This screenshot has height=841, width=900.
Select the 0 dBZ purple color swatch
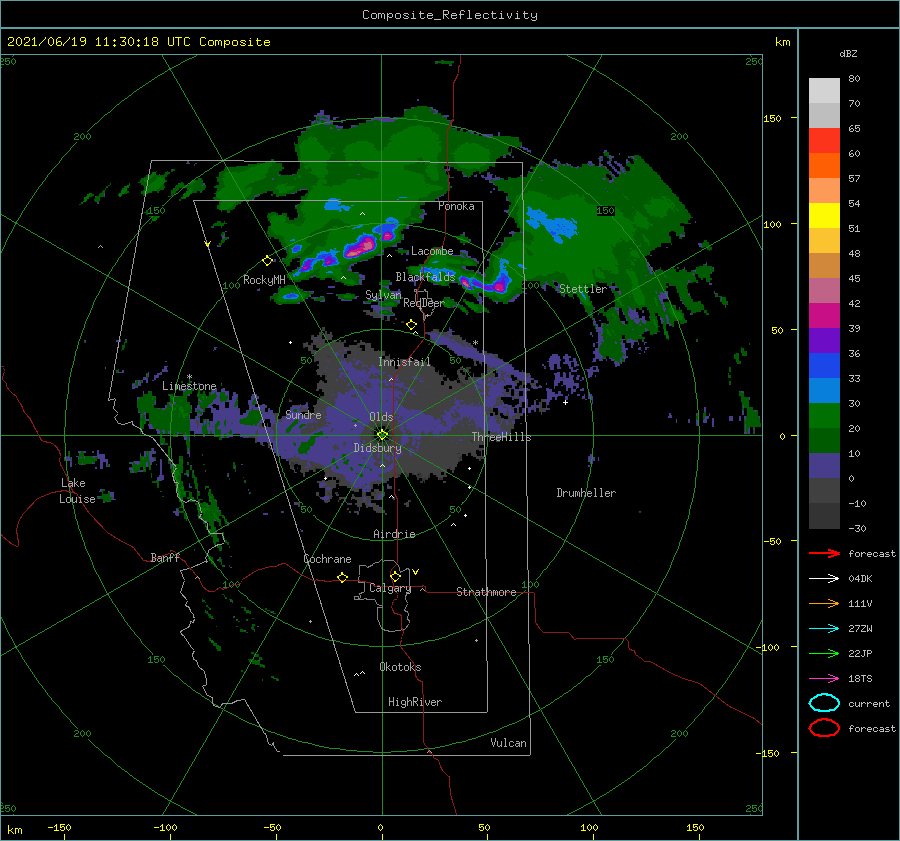824,466
